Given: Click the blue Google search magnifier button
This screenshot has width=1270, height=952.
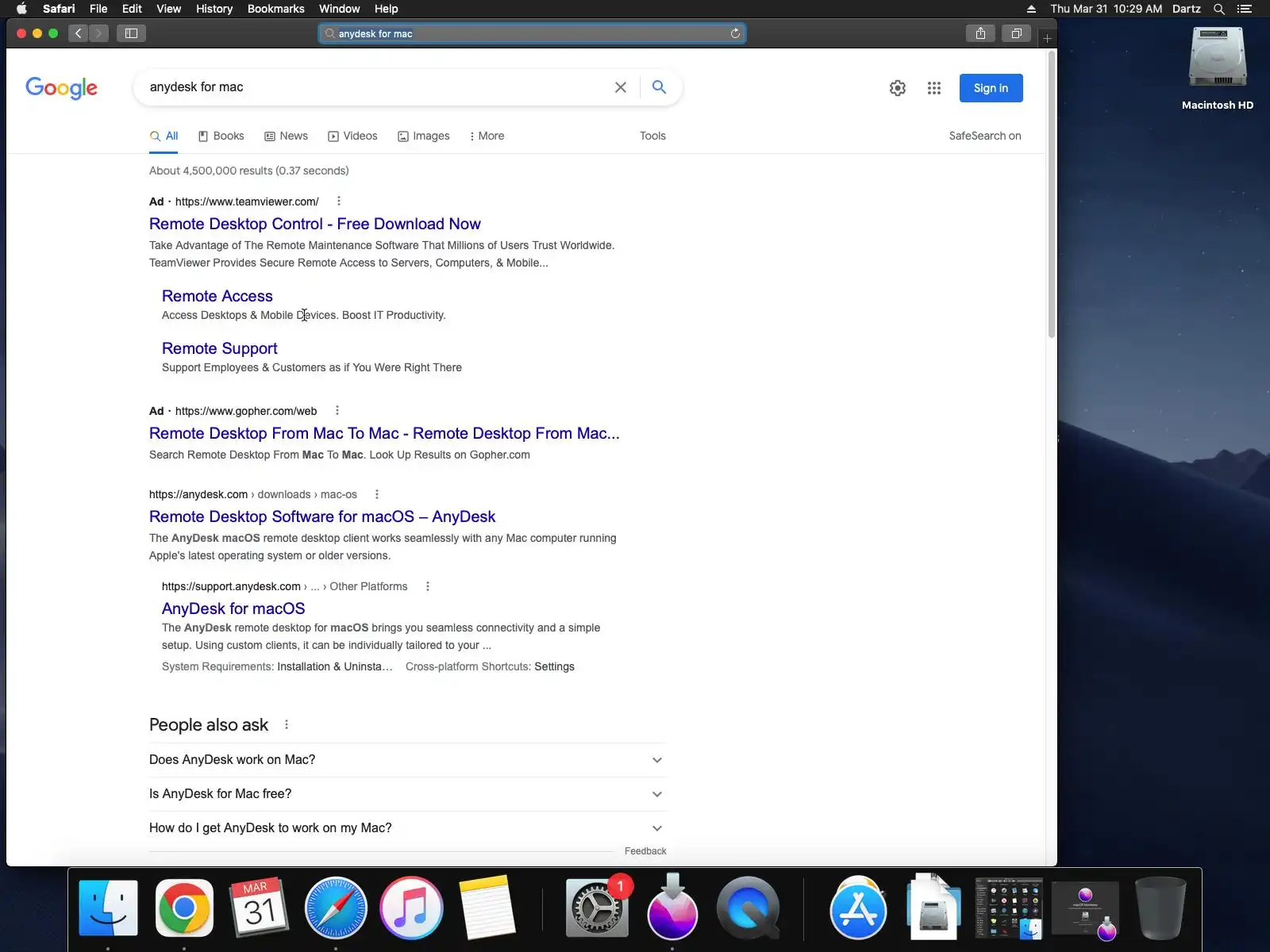Looking at the screenshot, I should [x=659, y=87].
